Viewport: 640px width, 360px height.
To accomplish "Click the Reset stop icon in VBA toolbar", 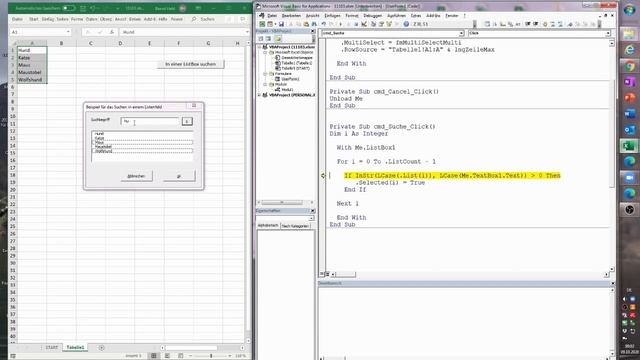I will pos(356,24).
